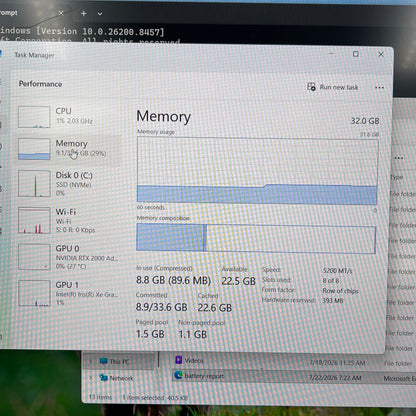The image size is (416, 416).
Task: Click the Memory composition bar
Action: point(256,237)
